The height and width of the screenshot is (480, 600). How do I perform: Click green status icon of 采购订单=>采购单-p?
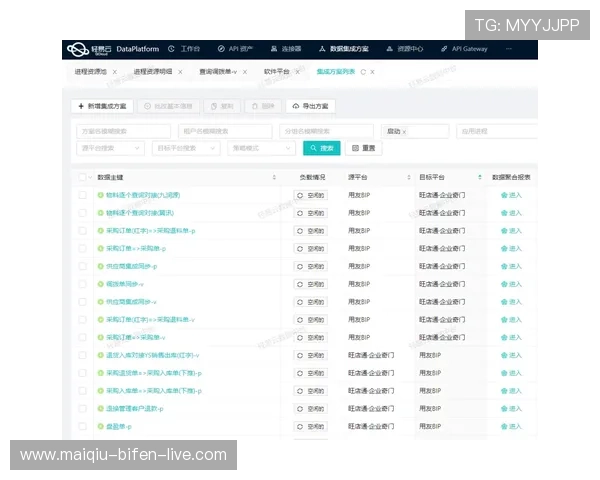[x=101, y=248]
